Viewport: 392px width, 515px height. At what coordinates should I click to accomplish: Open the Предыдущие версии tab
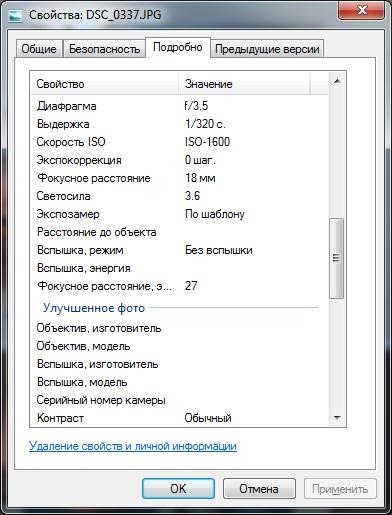tap(267, 49)
